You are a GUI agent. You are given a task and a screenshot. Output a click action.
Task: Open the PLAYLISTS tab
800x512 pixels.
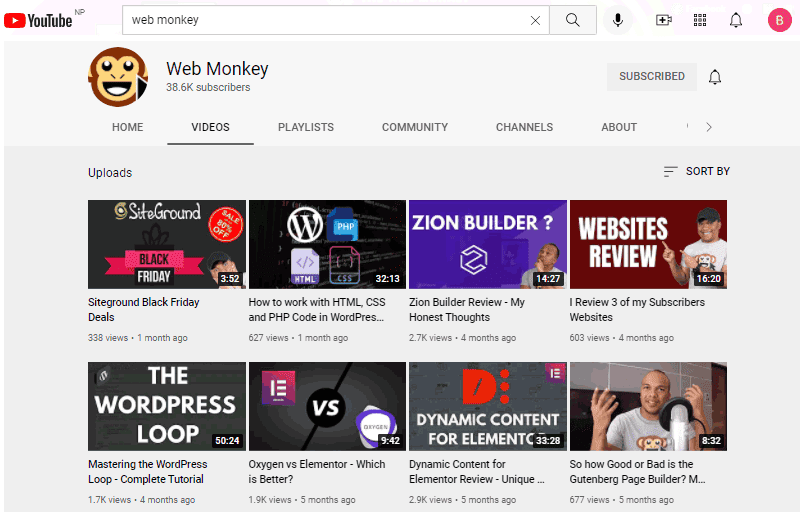(306, 127)
